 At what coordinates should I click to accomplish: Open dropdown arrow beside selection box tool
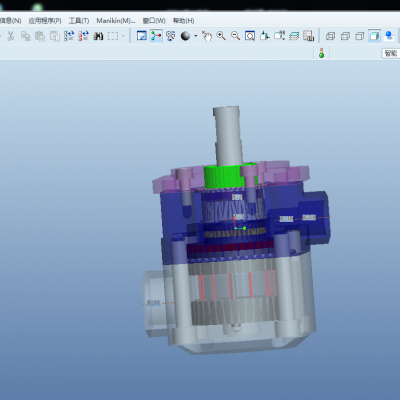123,36
